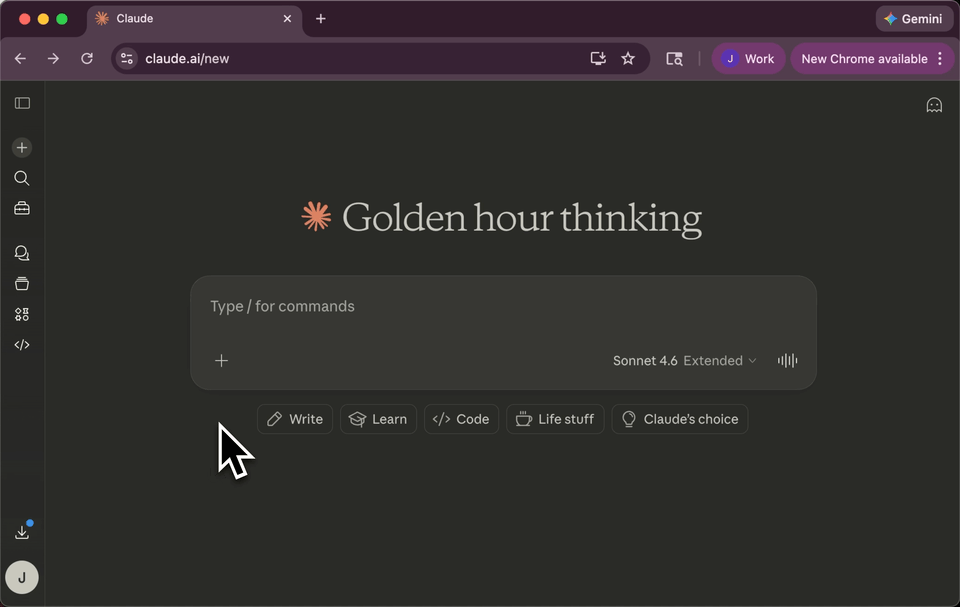
Task: Select the Learn suggestion chip
Action: 378,419
